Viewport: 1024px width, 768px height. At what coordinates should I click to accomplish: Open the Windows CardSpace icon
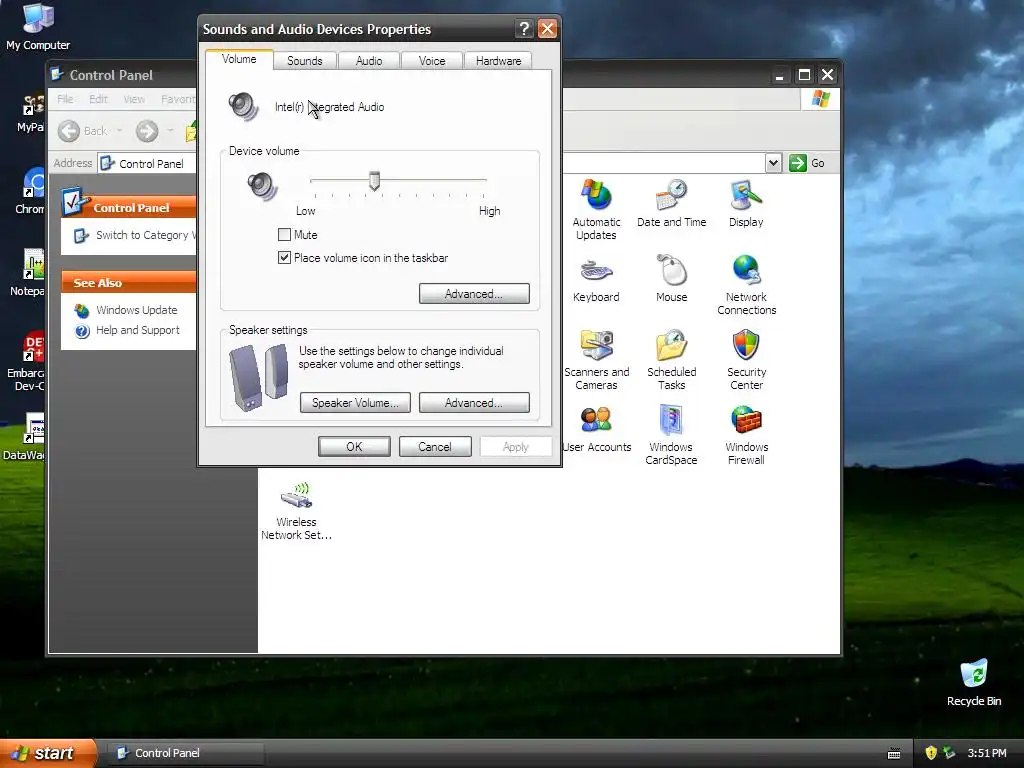tap(671, 435)
